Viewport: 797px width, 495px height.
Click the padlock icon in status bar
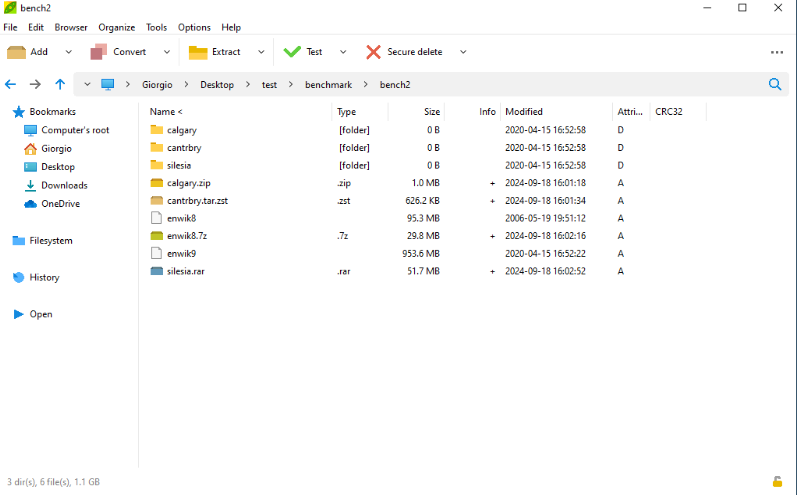coord(777,481)
